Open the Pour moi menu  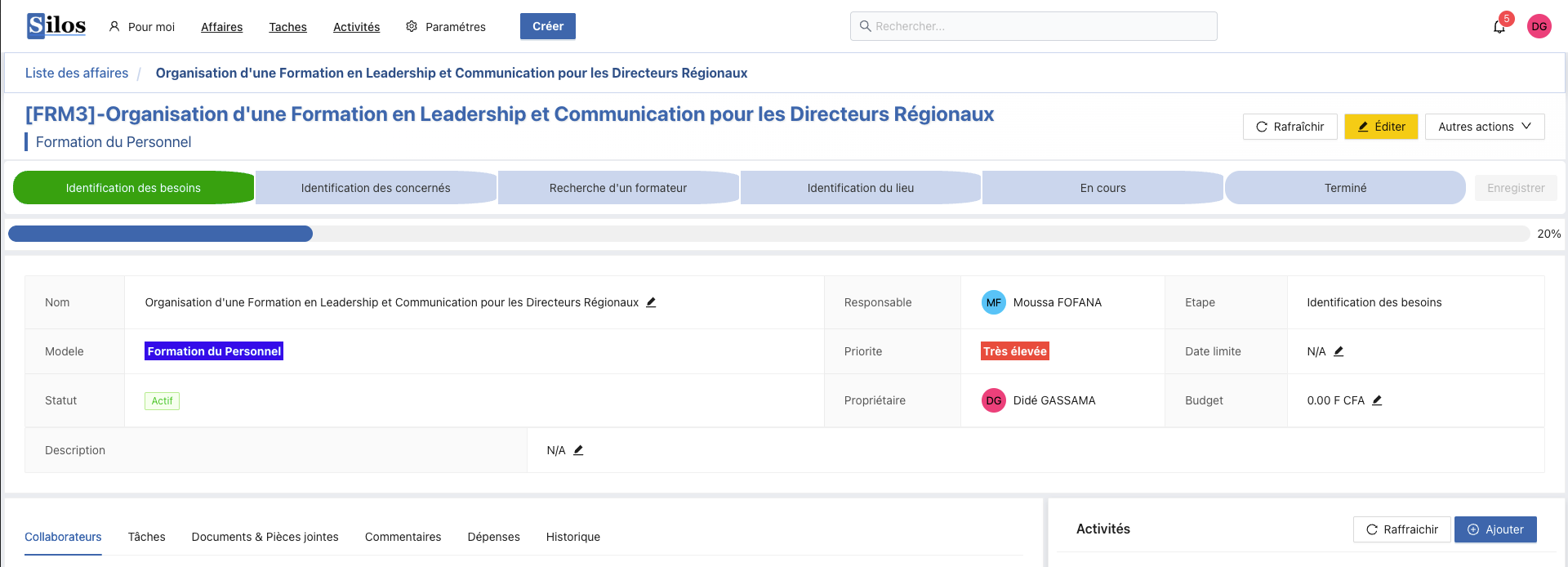[x=142, y=27]
